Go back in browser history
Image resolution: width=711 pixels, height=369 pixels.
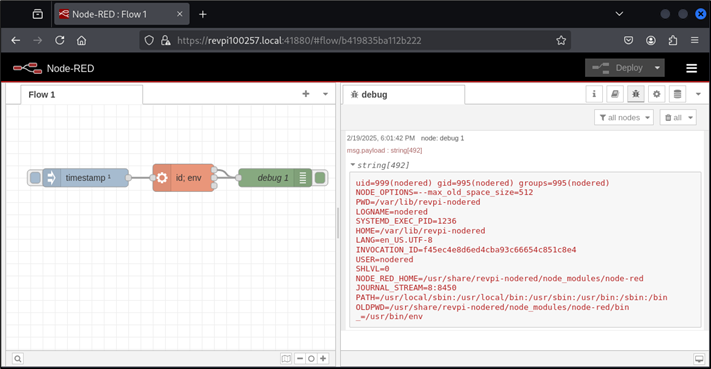(x=16, y=40)
